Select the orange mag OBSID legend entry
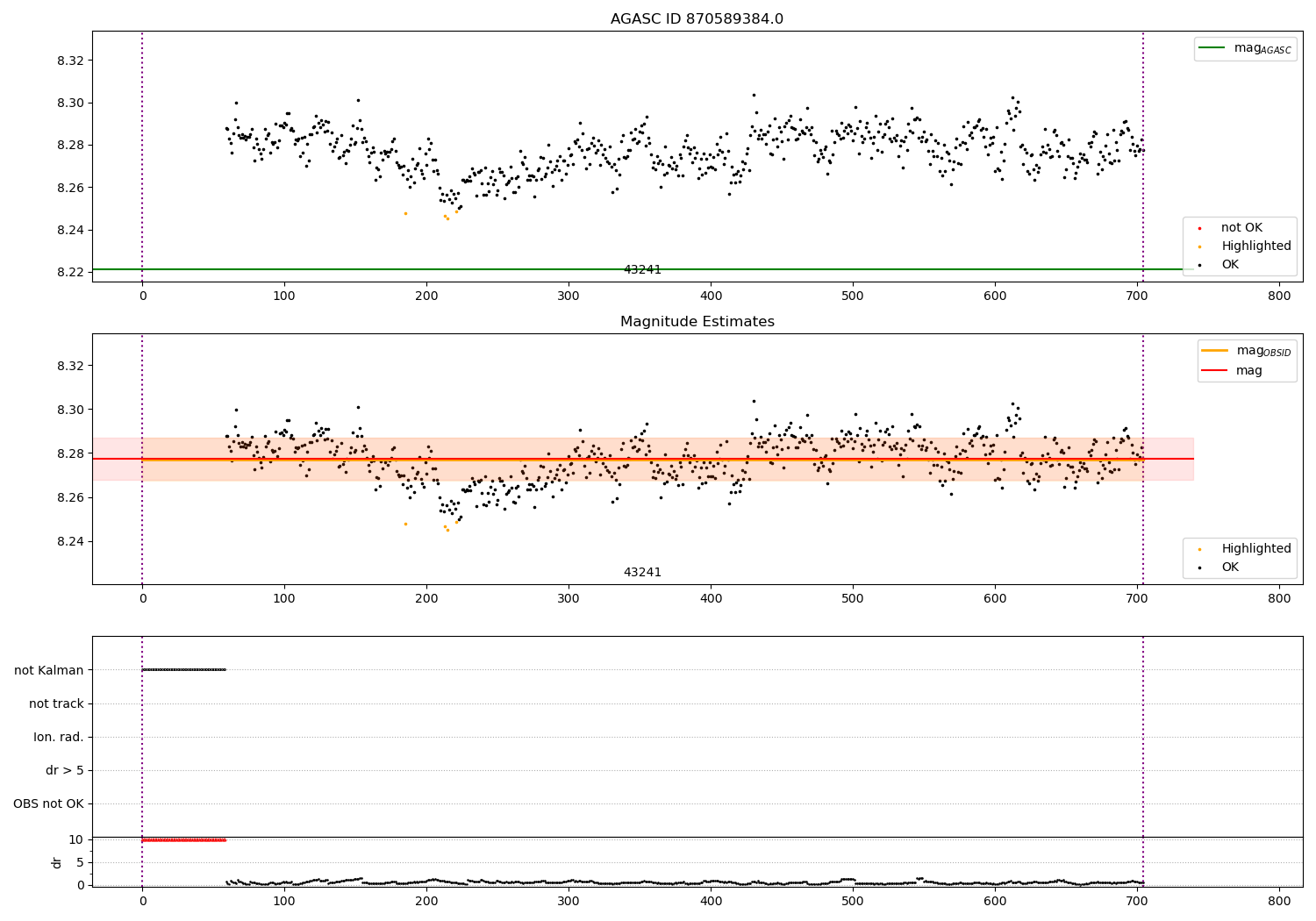The image size is (1316, 921). [x=1247, y=351]
